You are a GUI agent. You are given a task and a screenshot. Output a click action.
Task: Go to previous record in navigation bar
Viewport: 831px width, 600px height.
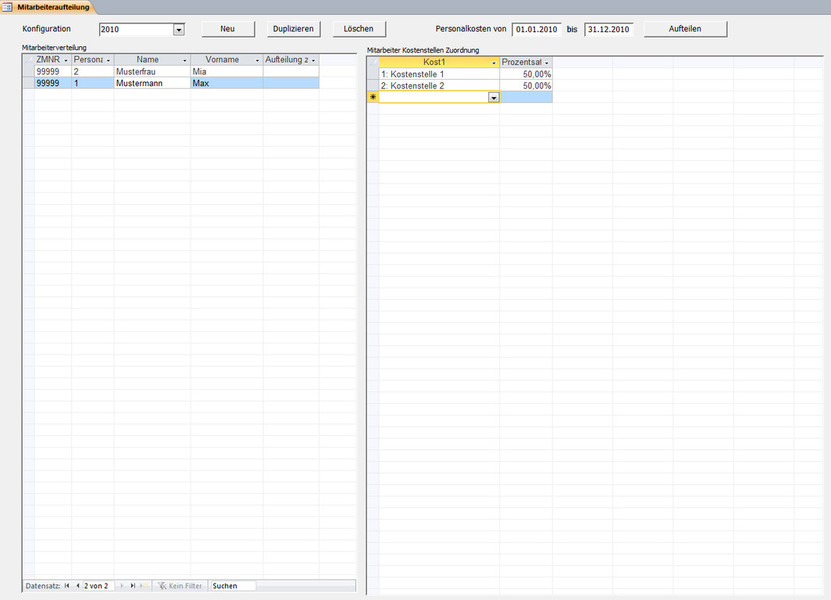tap(78, 586)
